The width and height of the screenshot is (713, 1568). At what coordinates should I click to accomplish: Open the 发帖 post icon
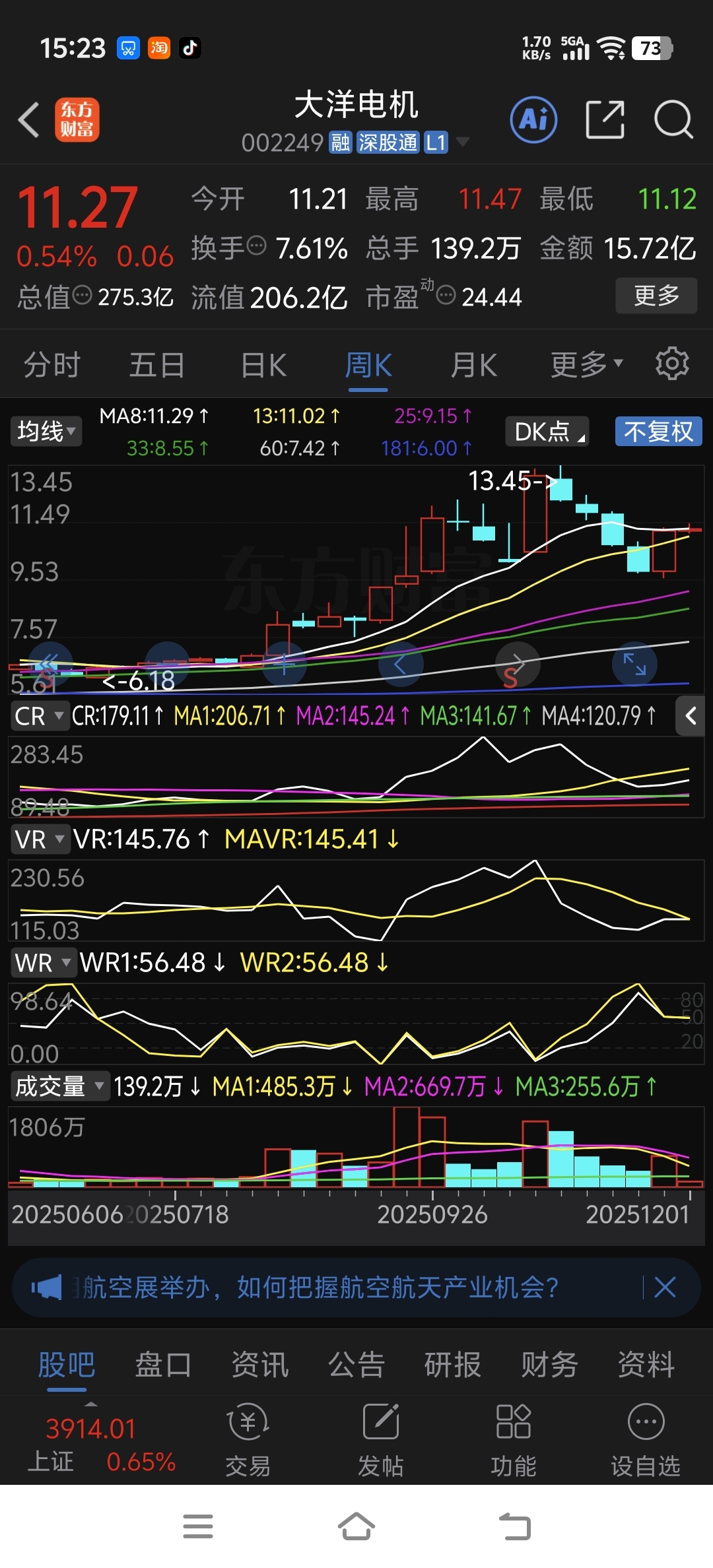point(381,1440)
